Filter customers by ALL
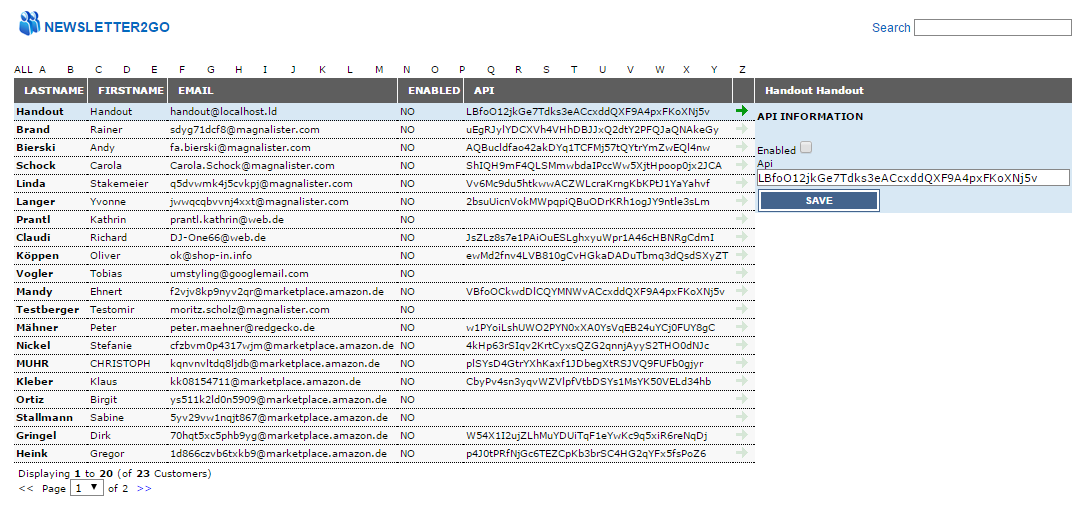The height and width of the screenshot is (515, 1077). pos(23,69)
